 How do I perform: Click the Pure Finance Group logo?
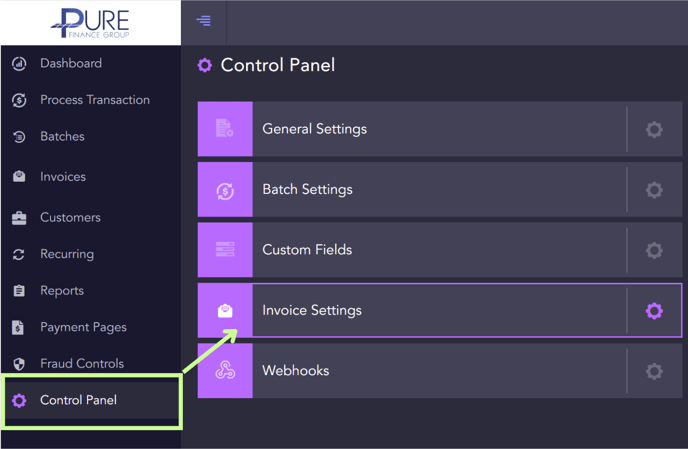90,23
